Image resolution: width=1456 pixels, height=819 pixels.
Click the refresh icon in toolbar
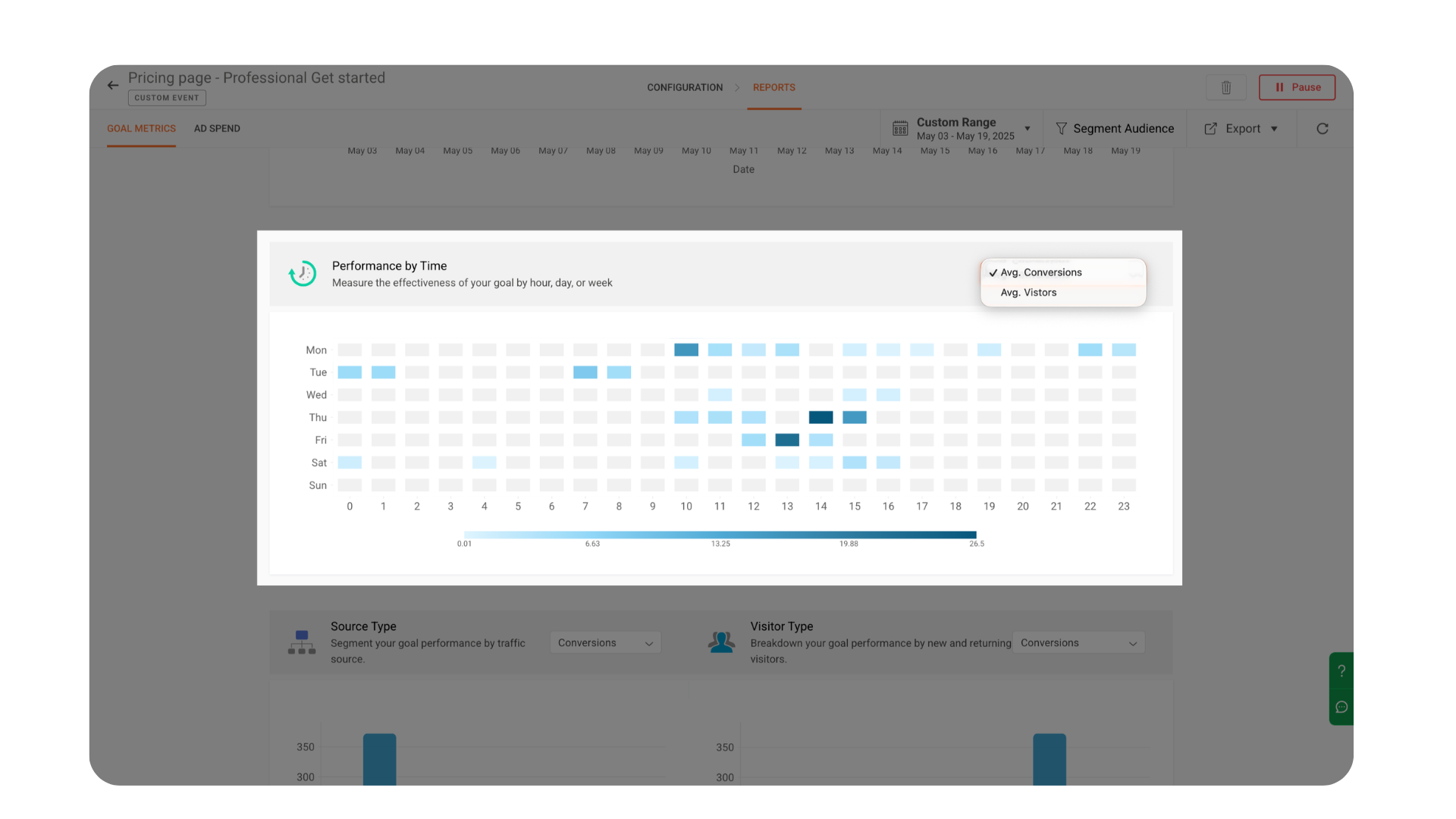[x=1322, y=129]
